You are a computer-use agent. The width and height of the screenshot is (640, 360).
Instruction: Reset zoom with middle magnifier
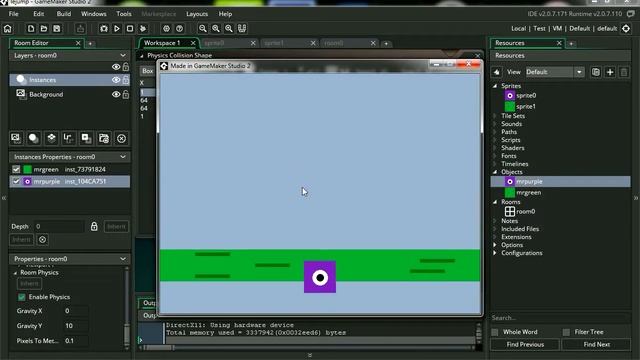(x=216, y=29)
